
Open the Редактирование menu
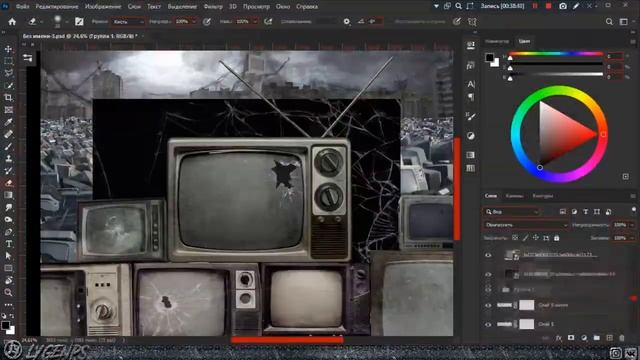pyautogui.click(x=57, y=7)
